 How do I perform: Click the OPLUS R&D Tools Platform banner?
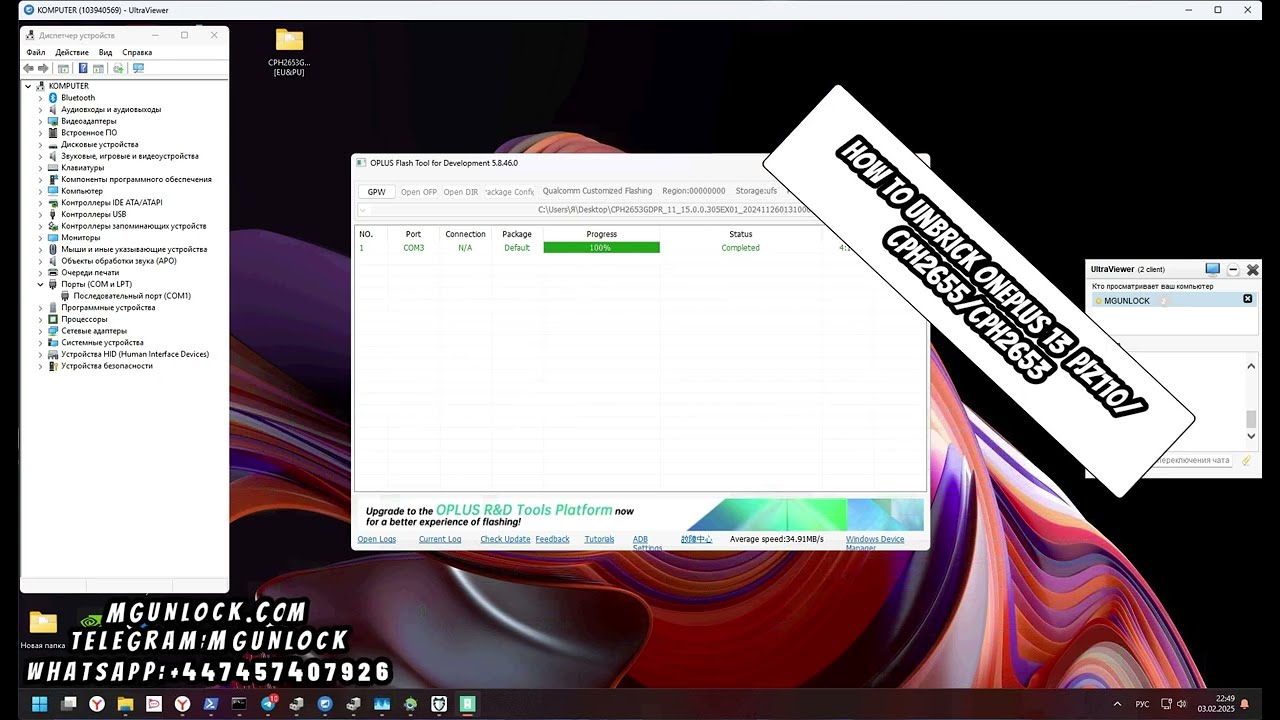641,514
